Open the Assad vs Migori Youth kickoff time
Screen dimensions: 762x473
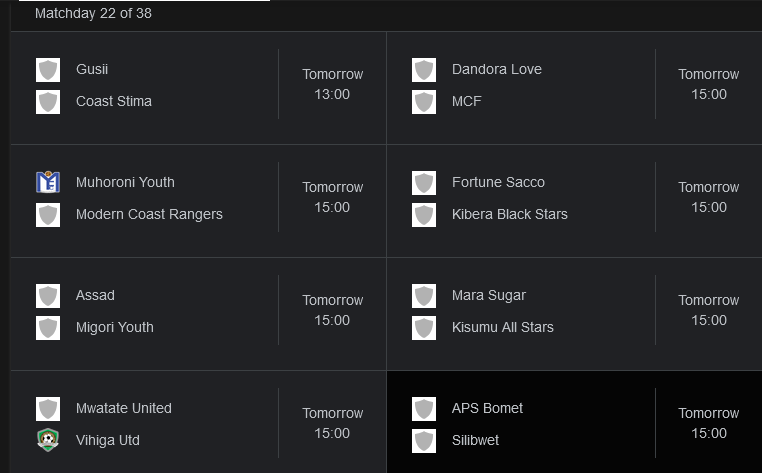click(x=332, y=310)
